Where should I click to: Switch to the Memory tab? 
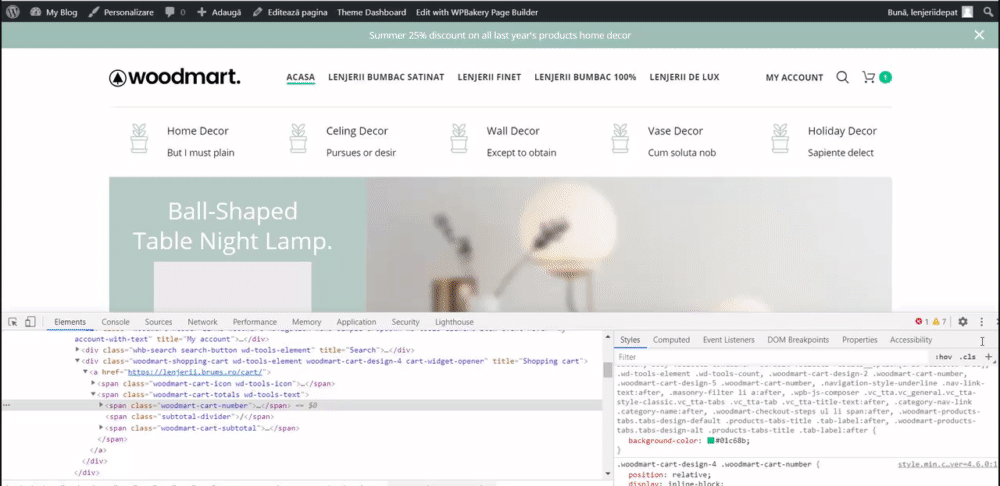tap(306, 322)
